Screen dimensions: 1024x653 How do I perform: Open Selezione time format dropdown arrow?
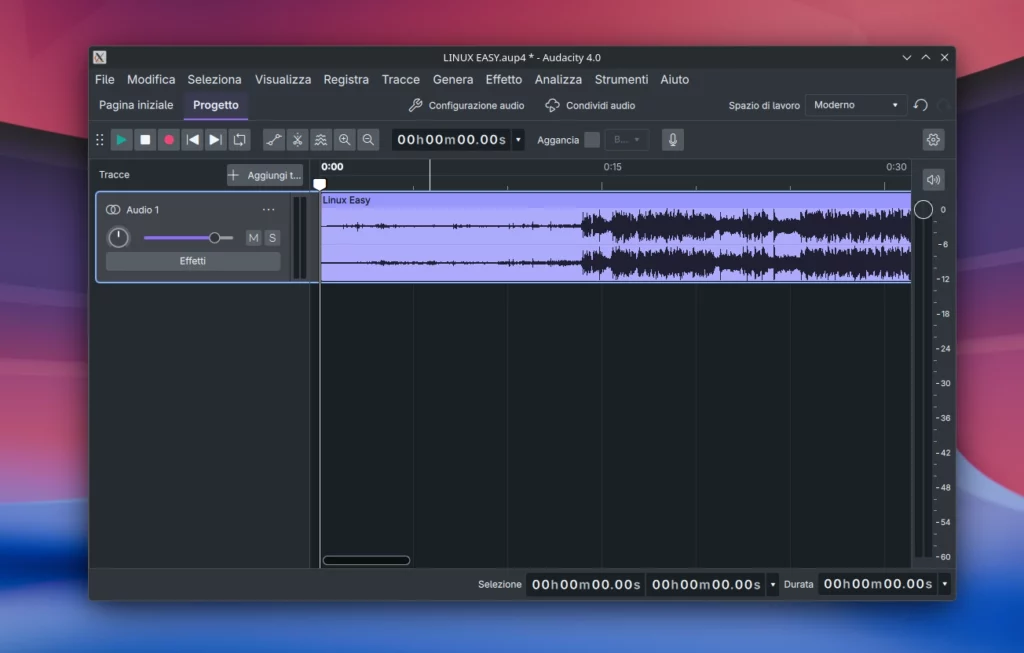(773, 584)
